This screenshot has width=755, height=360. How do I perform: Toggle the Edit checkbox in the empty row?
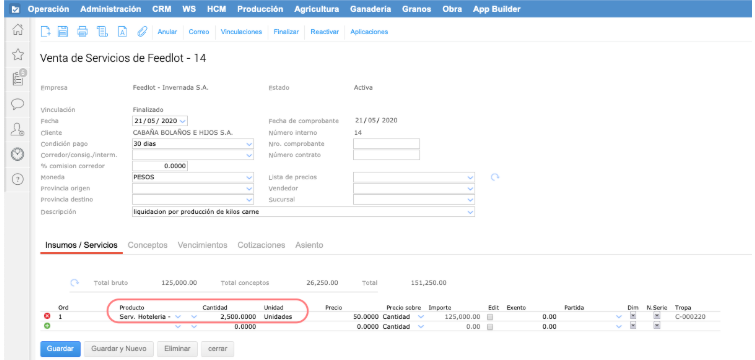(x=490, y=327)
